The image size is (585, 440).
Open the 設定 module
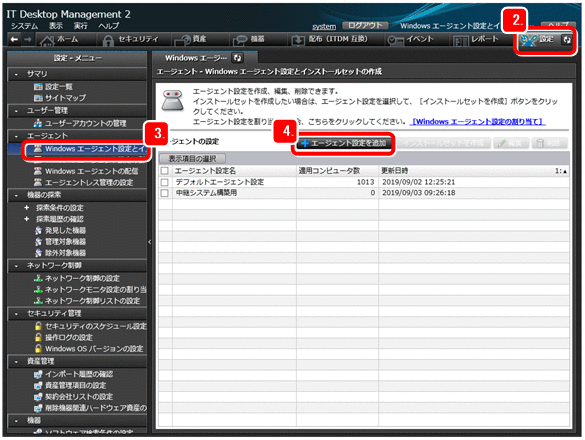(538, 40)
